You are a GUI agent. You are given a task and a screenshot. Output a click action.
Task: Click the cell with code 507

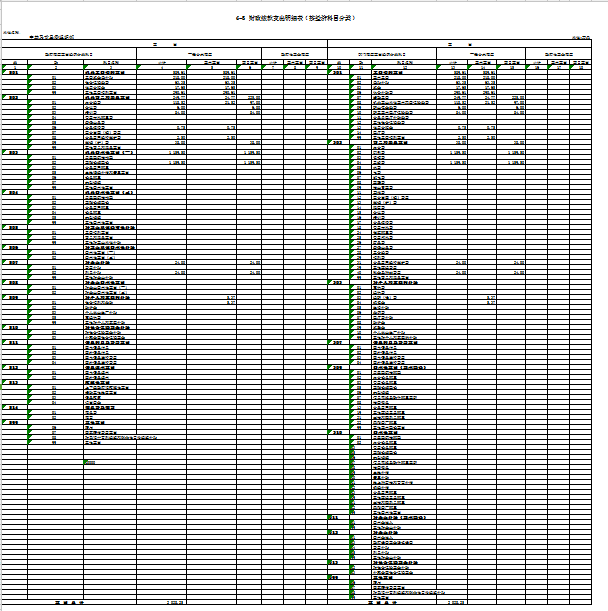tap(14, 262)
